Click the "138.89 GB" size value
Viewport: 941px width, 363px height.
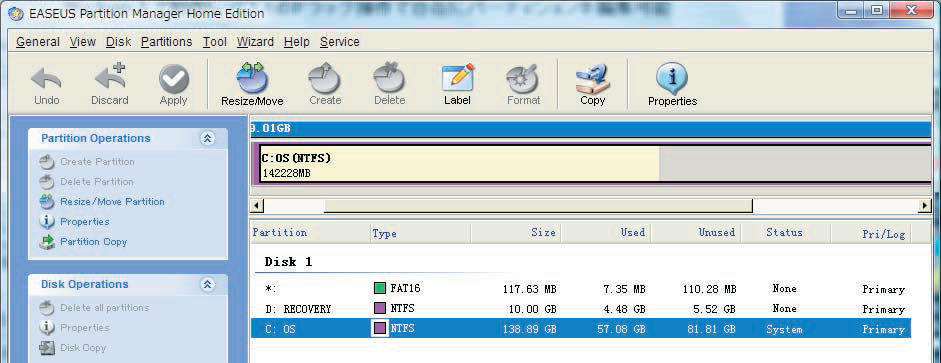[x=529, y=329]
